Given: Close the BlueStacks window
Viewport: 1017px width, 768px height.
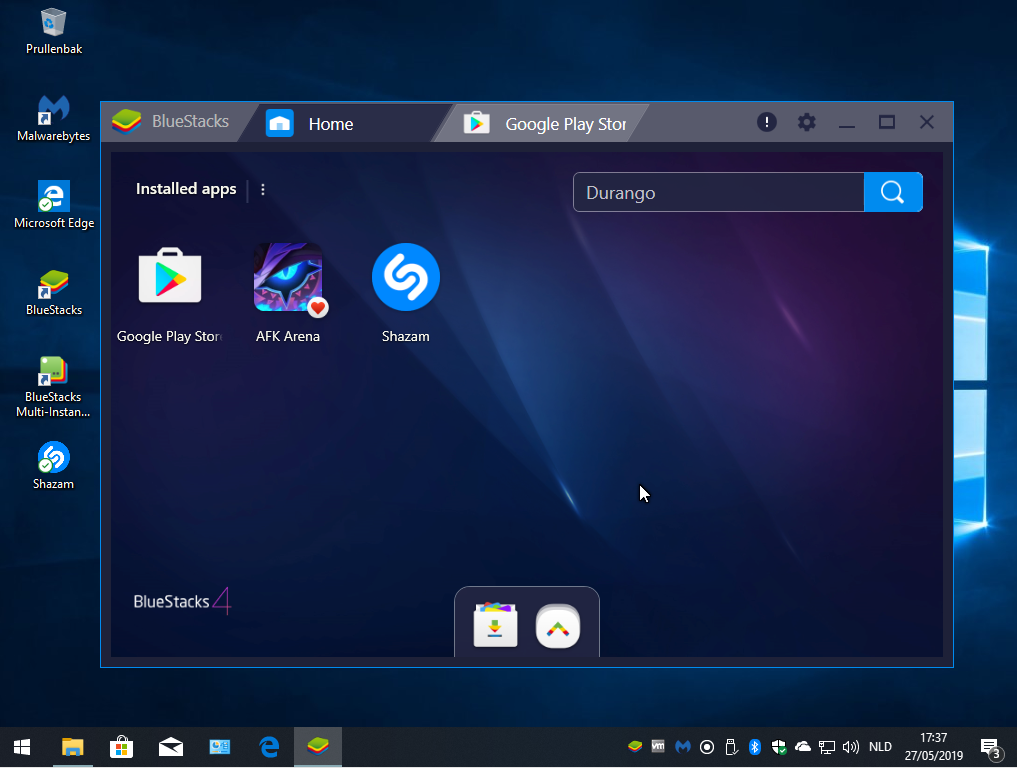Looking at the screenshot, I should click(927, 122).
